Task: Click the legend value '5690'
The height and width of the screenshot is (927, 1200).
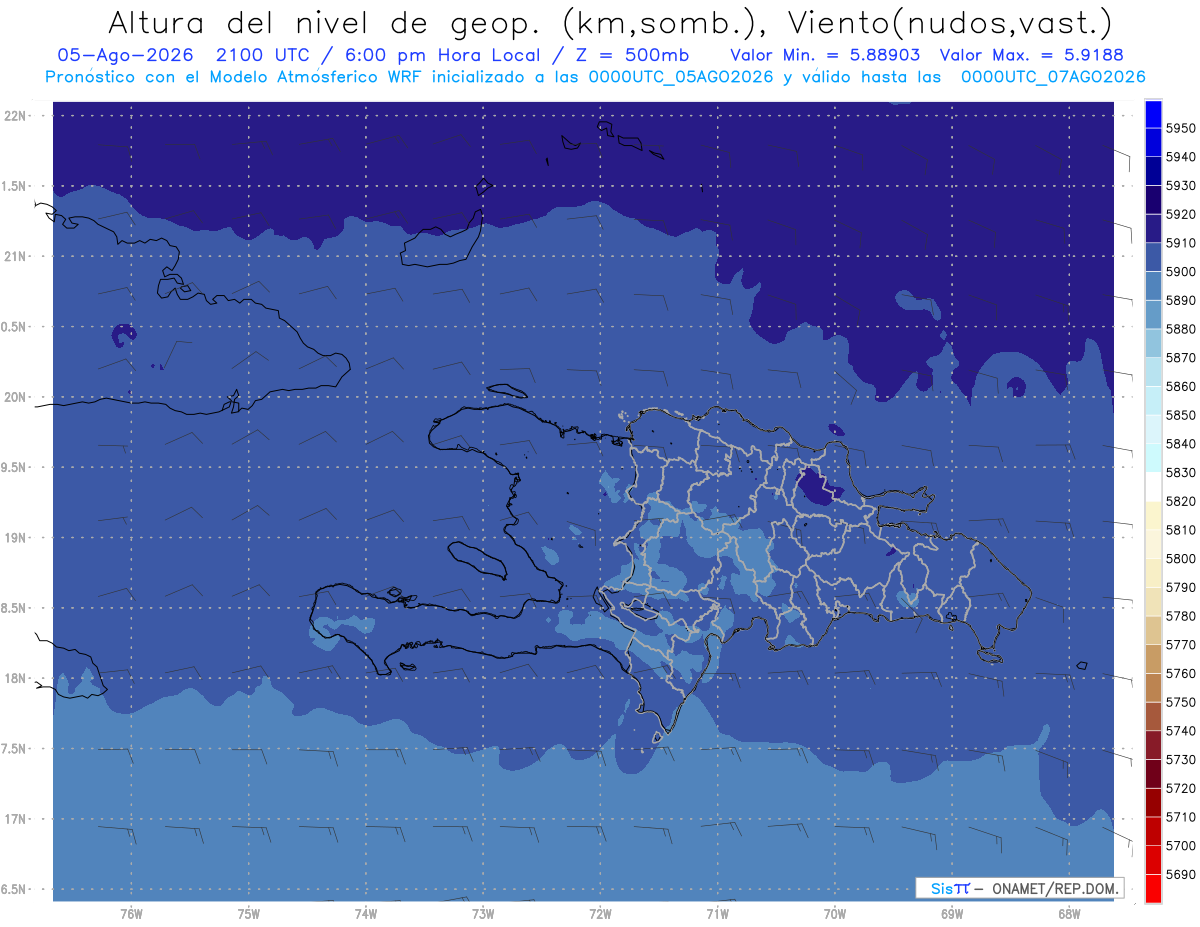Action: pyautogui.click(x=1181, y=874)
